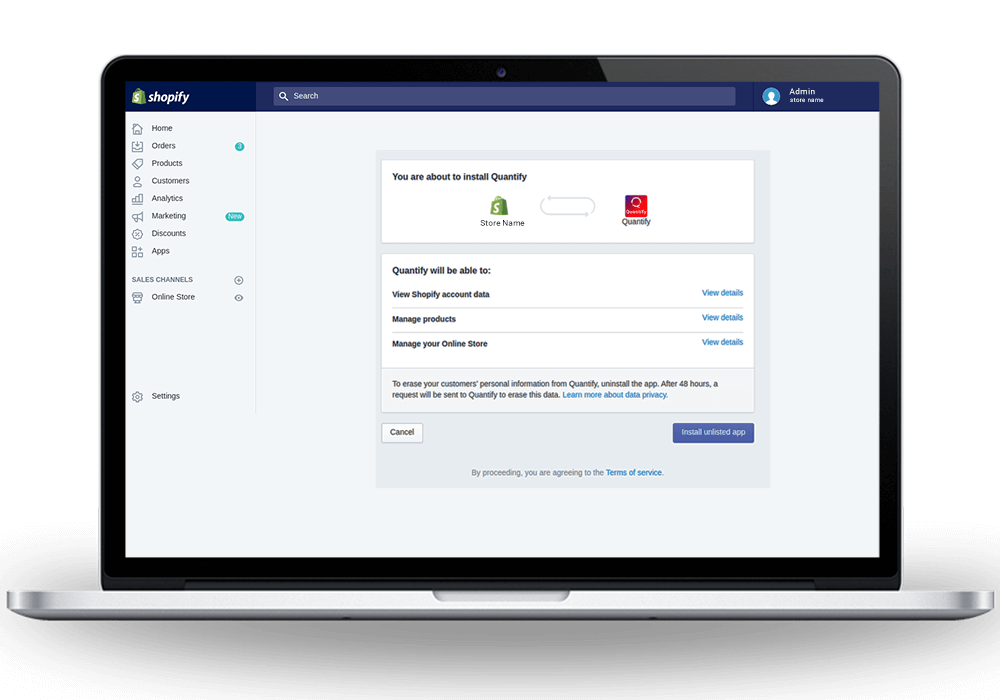View the Online Store with eye icon

tap(239, 298)
